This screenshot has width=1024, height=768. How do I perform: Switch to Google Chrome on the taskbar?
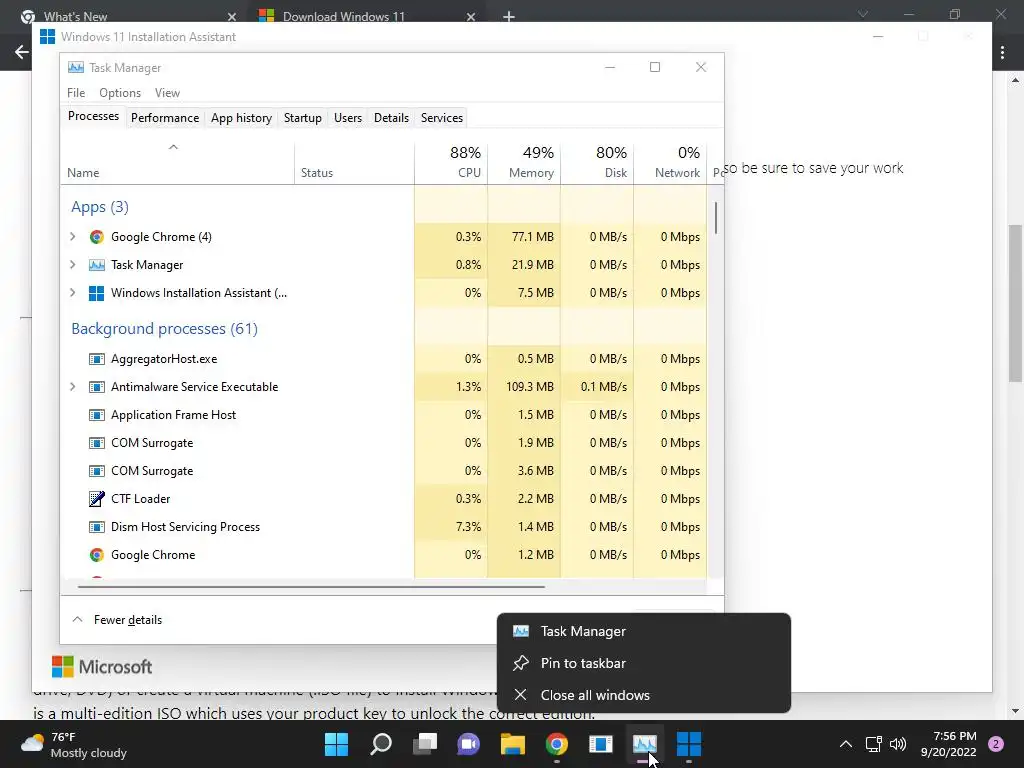click(x=556, y=744)
